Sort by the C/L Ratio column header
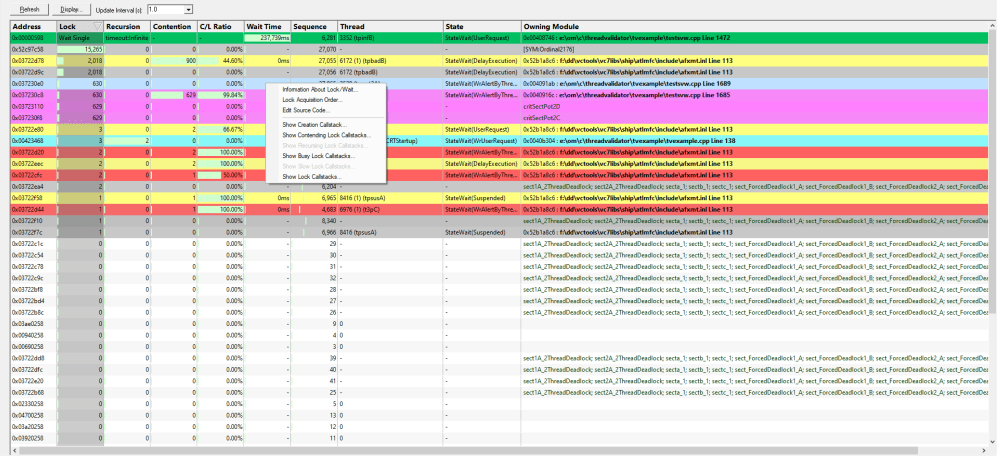The width and height of the screenshot is (997, 456). click(x=220, y=27)
